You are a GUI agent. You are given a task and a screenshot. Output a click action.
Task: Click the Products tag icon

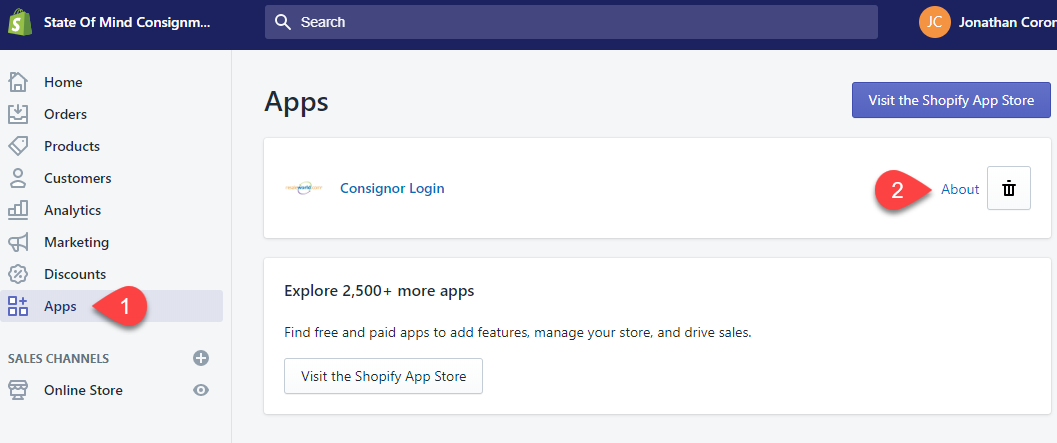[x=18, y=146]
